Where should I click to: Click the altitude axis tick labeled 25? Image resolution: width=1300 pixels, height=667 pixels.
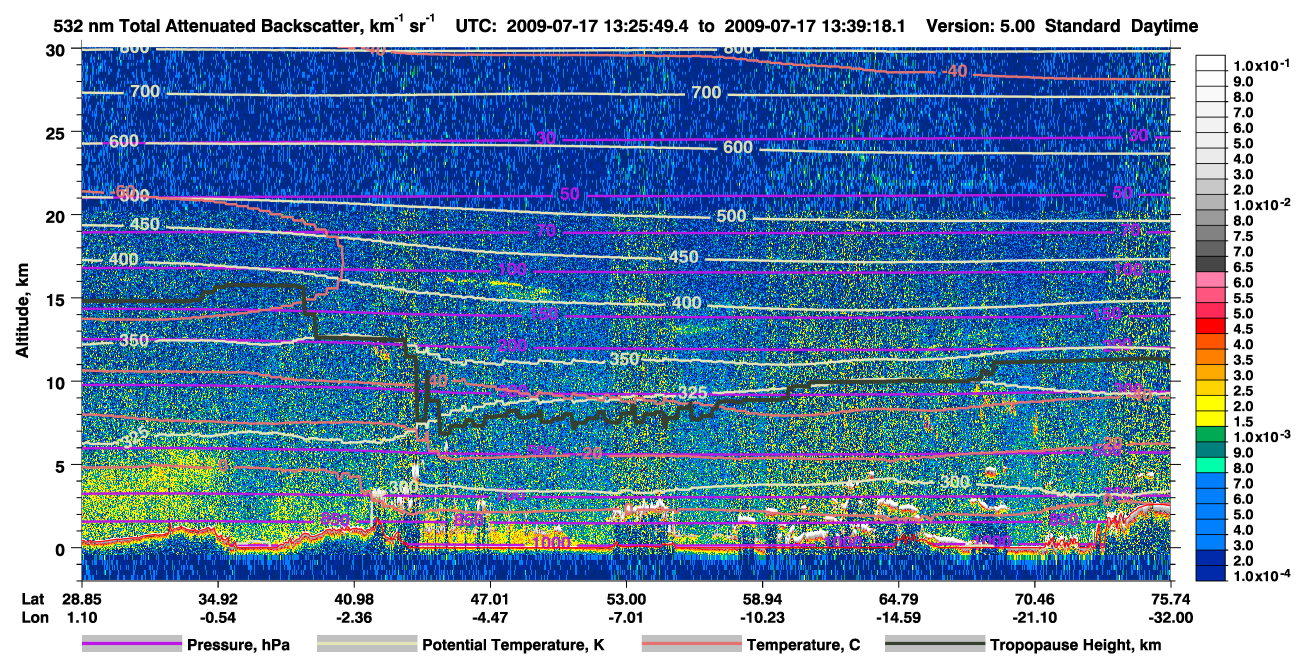(57, 132)
